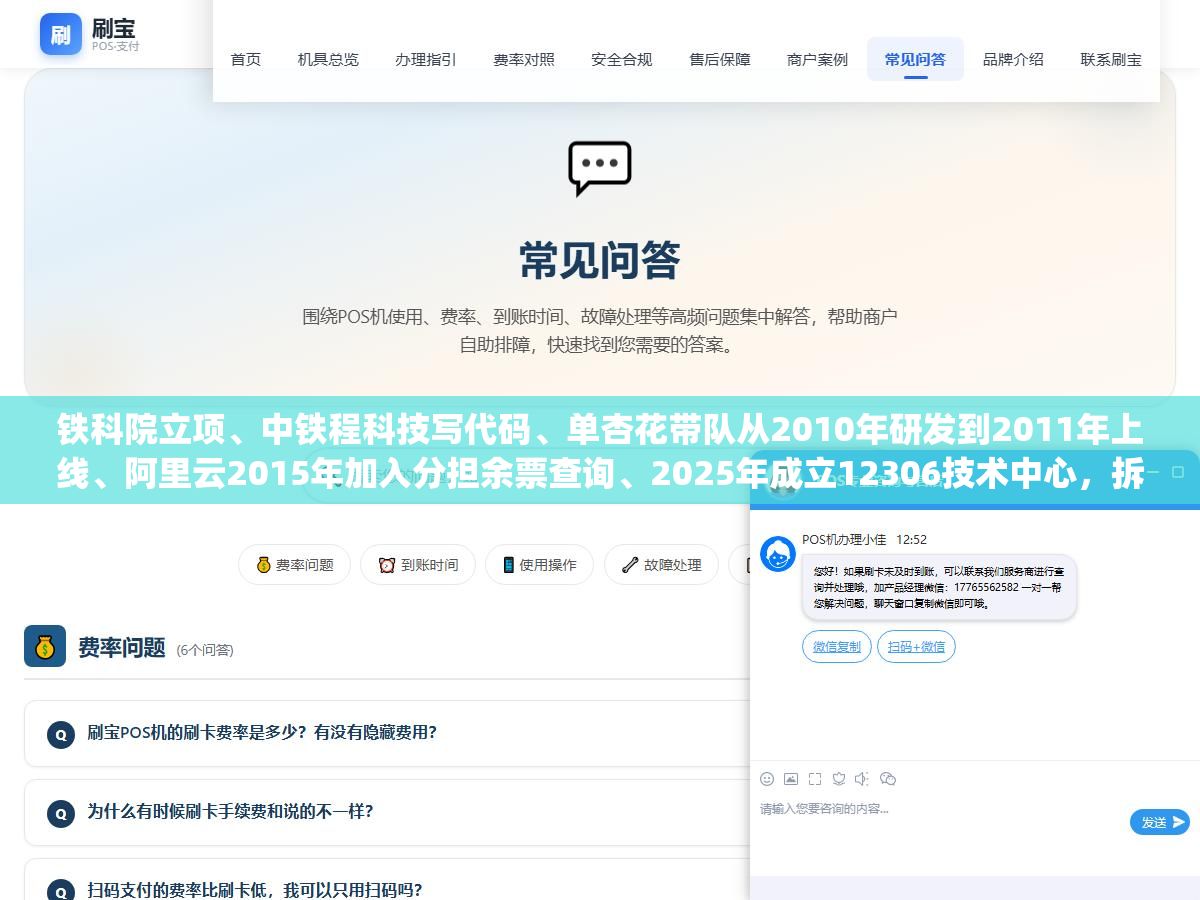Select the 常见问答 nav item

pyautogui.click(x=915, y=59)
